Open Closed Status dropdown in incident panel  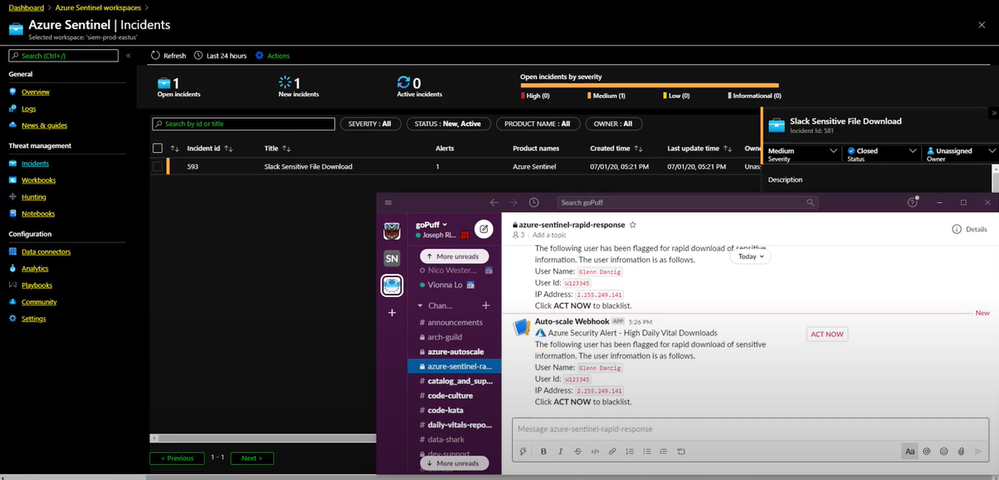click(x=882, y=154)
